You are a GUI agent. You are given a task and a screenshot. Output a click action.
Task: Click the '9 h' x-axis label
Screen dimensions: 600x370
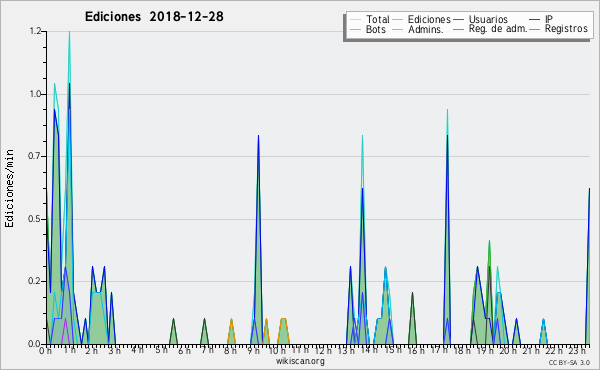pos(253,350)
